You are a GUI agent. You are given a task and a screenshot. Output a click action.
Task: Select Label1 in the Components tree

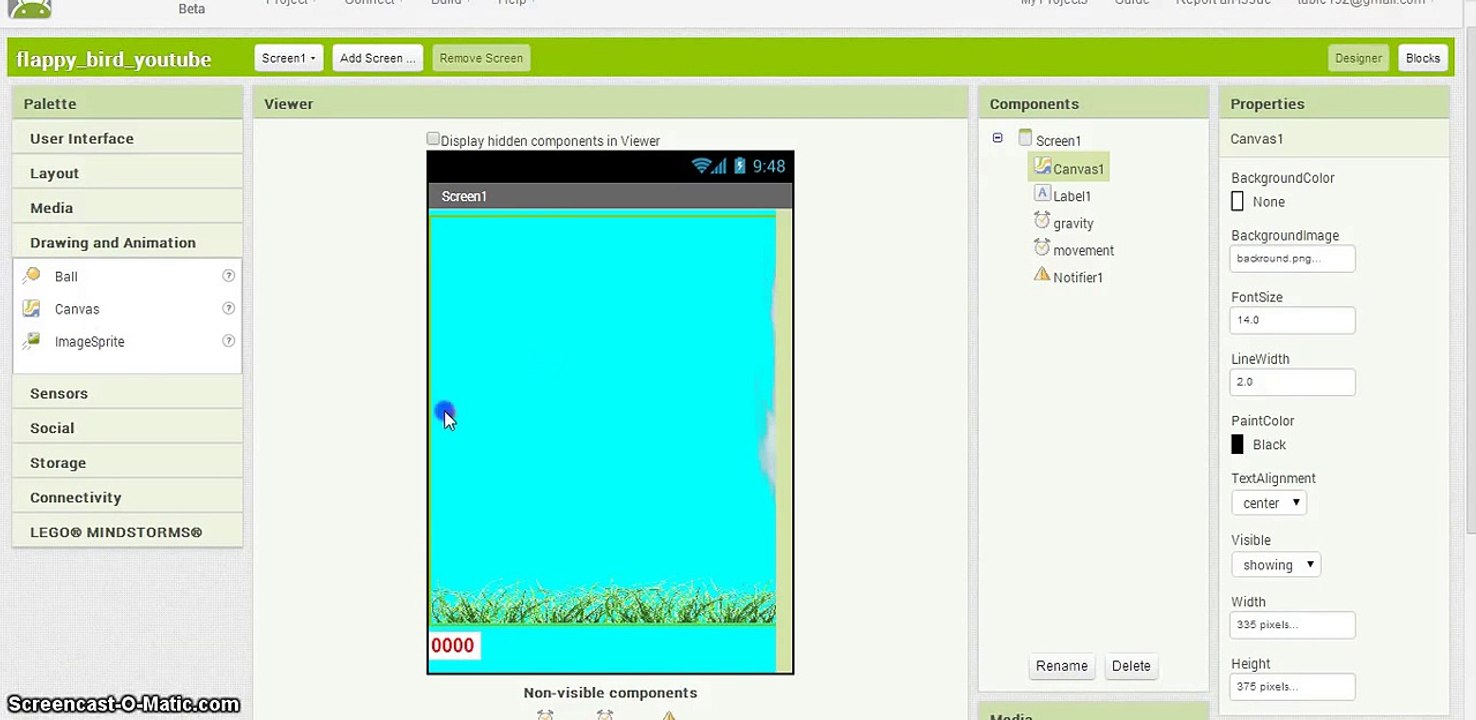click(x=1072, y=197)
